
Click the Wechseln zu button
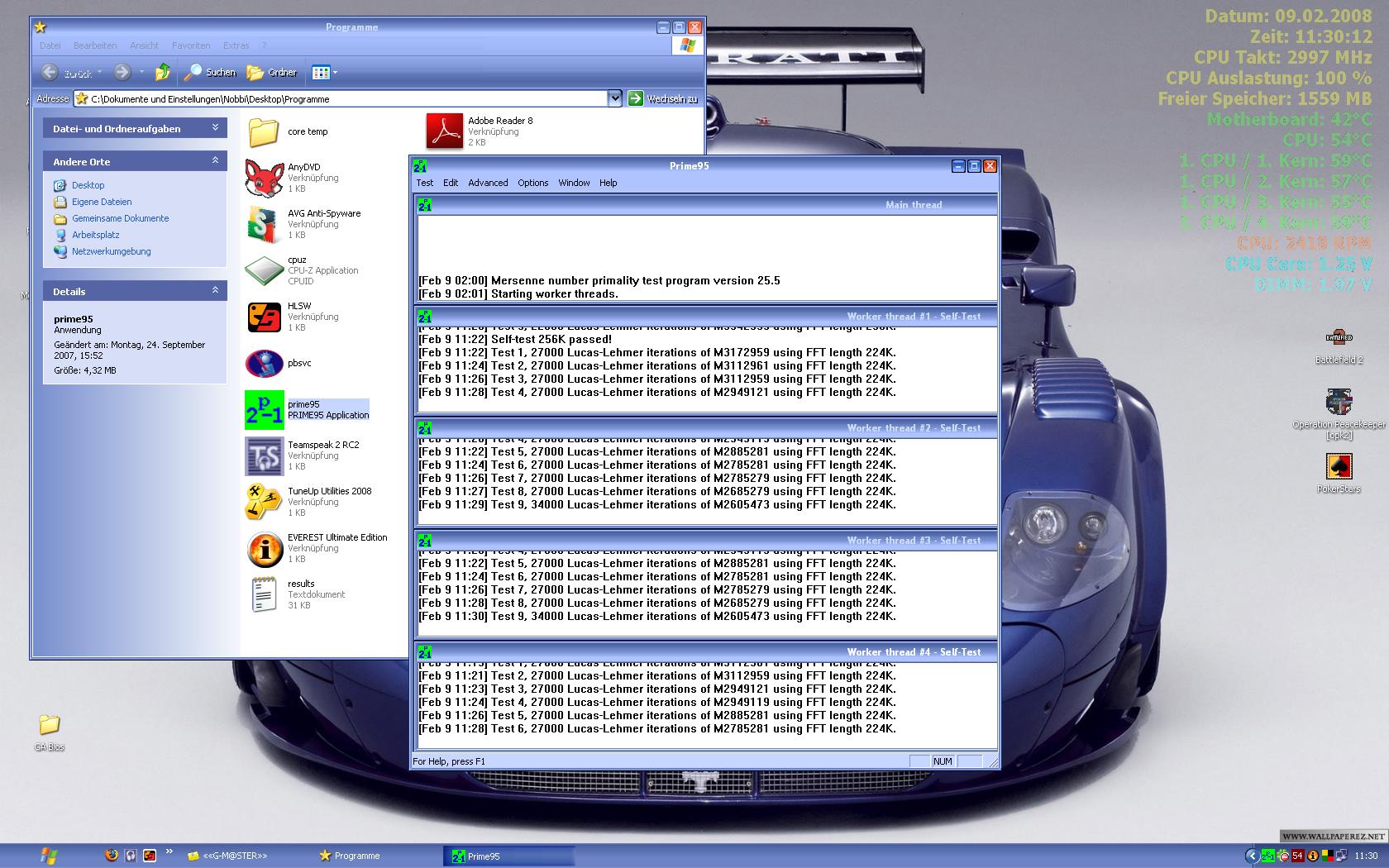point(663,98)
